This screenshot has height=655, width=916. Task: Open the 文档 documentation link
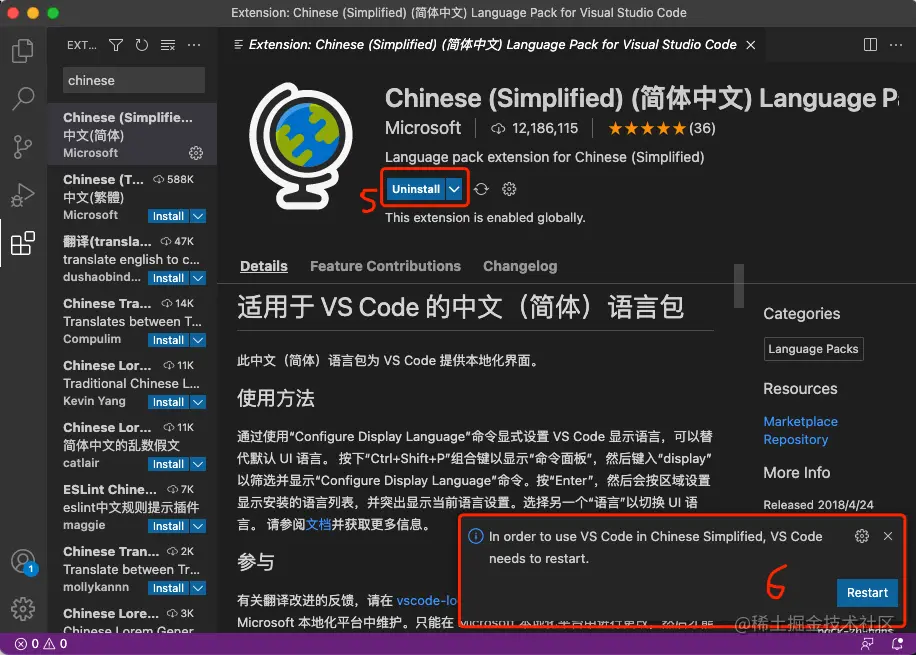point(318,524)
